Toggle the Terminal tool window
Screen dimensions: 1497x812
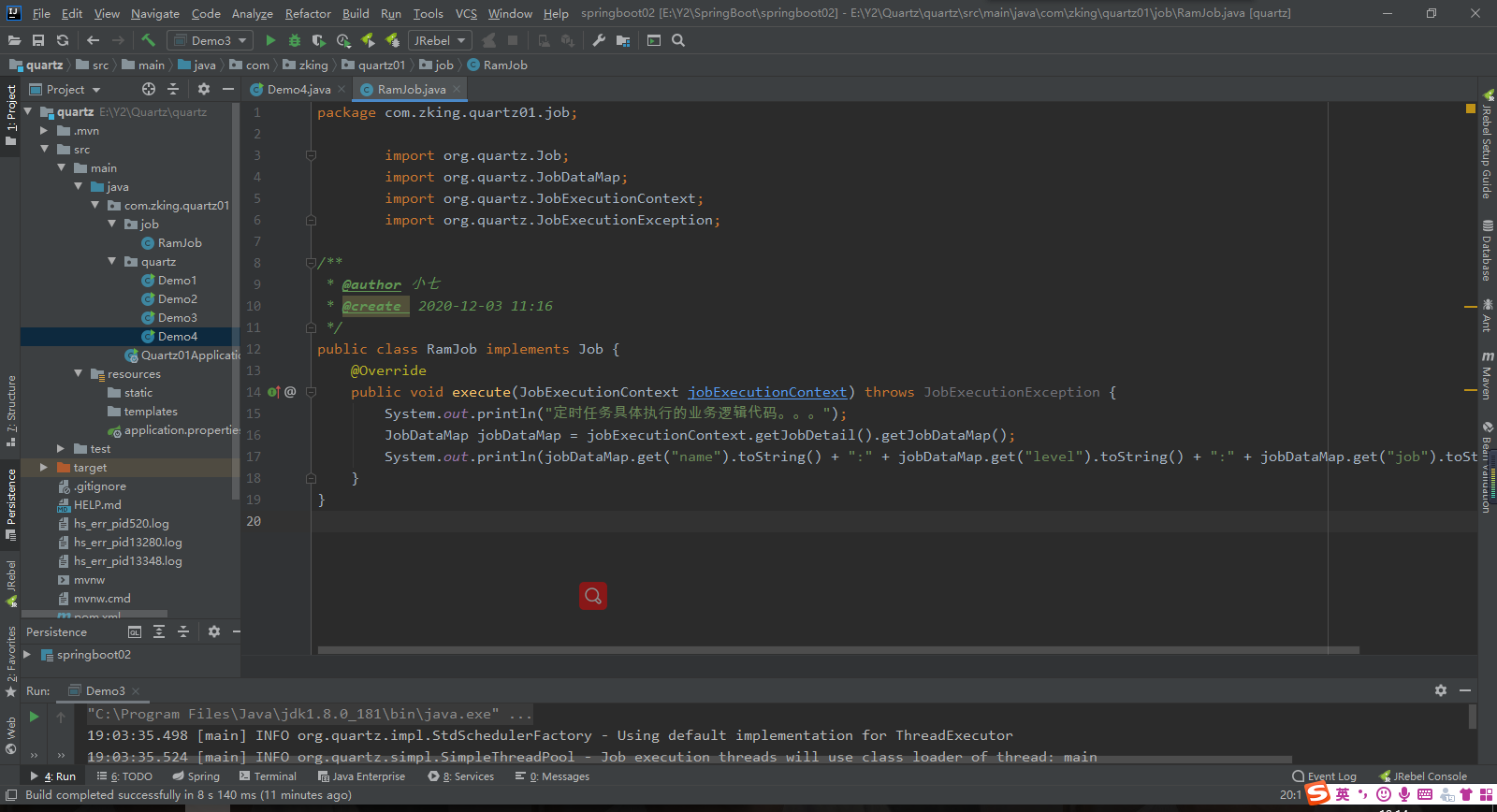[x=268, y=776]
